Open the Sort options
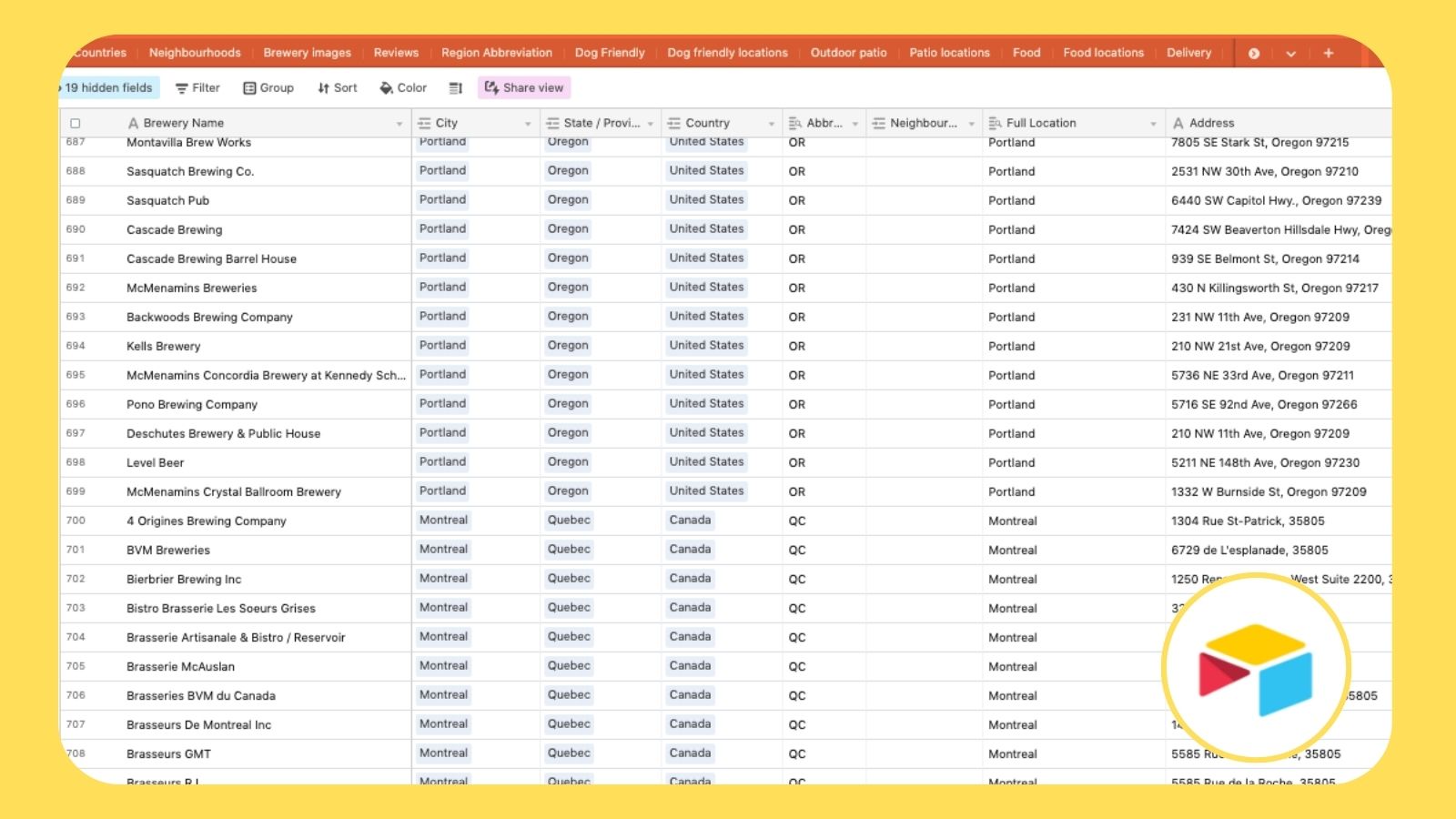This screenshot has height=819, width=1456. pos(338,87)
